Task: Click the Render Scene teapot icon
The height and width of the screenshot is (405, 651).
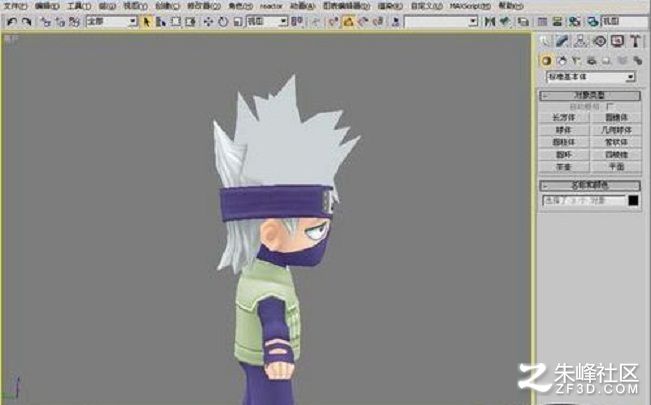Action: [x=593, y=22]
